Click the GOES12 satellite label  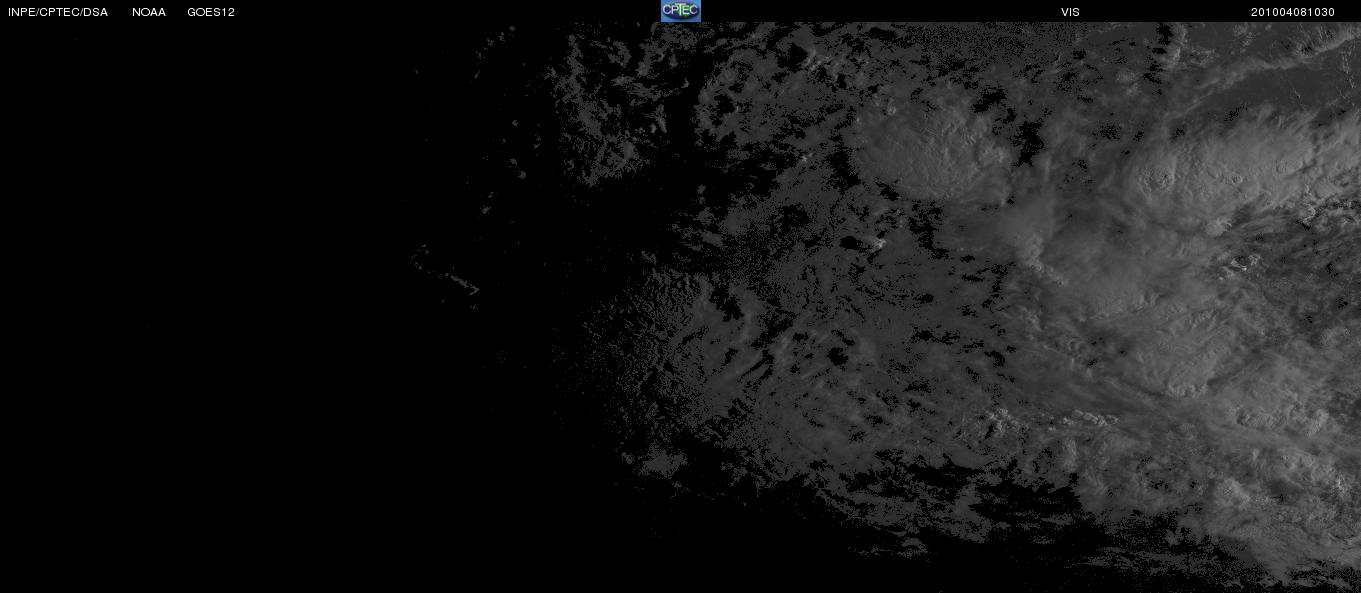pos(211,12)
